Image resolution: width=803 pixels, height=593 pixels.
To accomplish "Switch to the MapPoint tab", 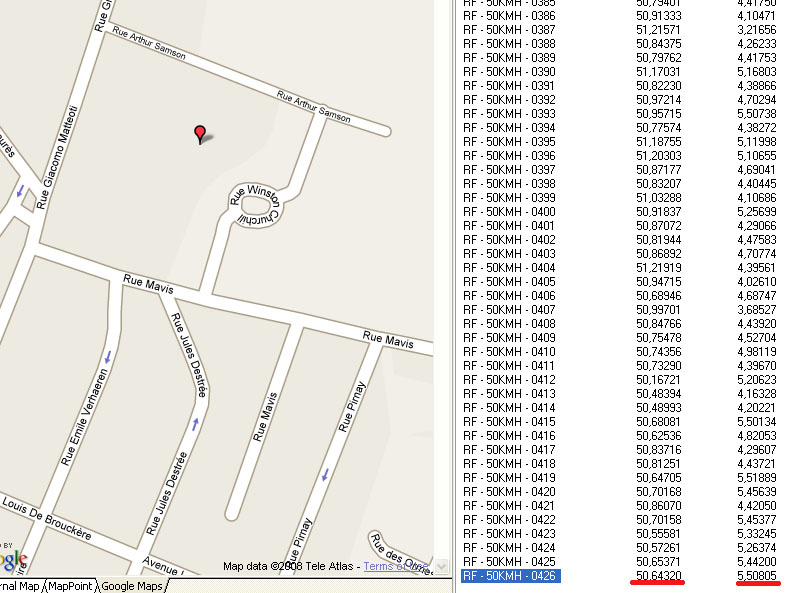I will tap(71, 586).
